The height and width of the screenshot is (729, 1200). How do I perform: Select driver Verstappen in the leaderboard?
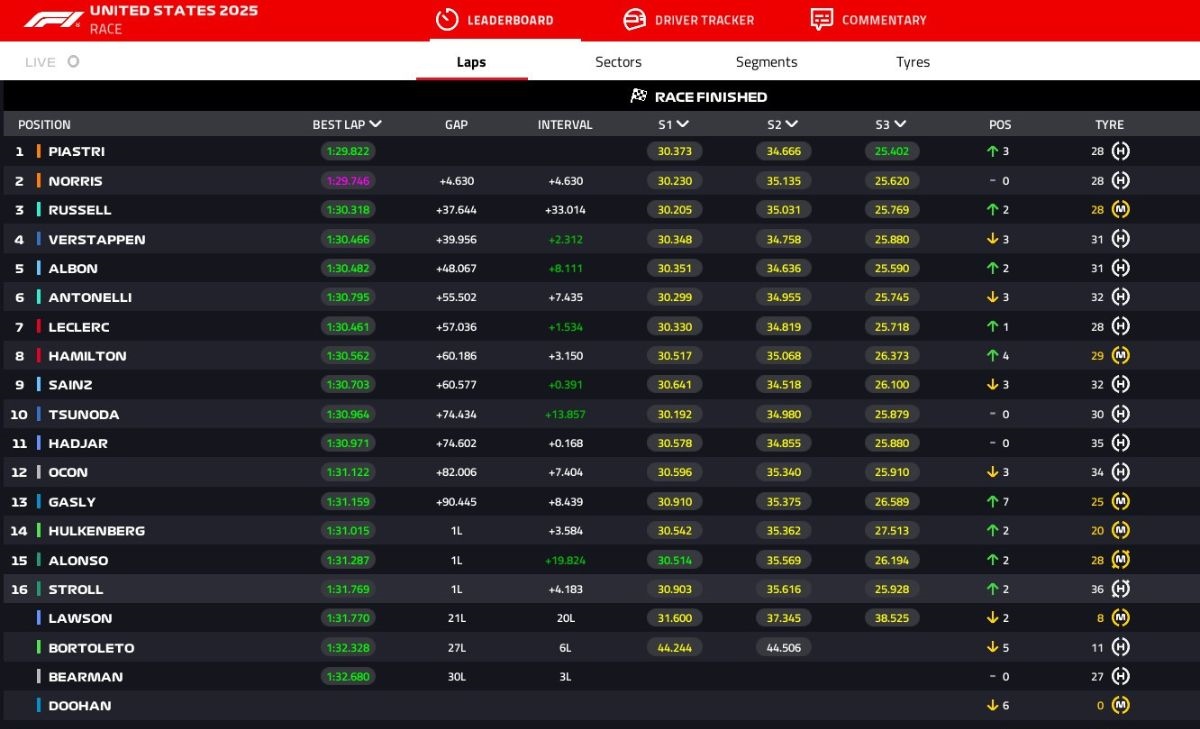click(x=97, y=240)
